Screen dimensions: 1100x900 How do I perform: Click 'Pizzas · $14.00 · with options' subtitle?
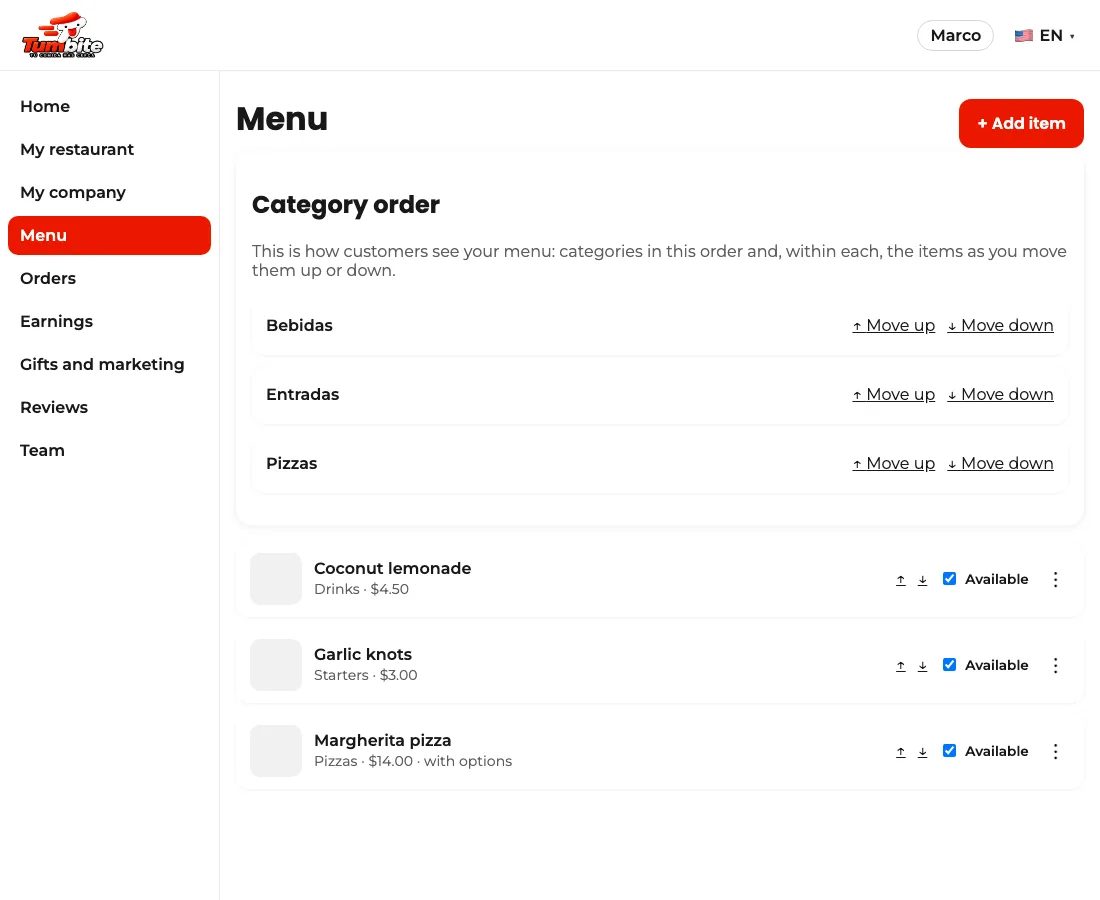[413, 761]
